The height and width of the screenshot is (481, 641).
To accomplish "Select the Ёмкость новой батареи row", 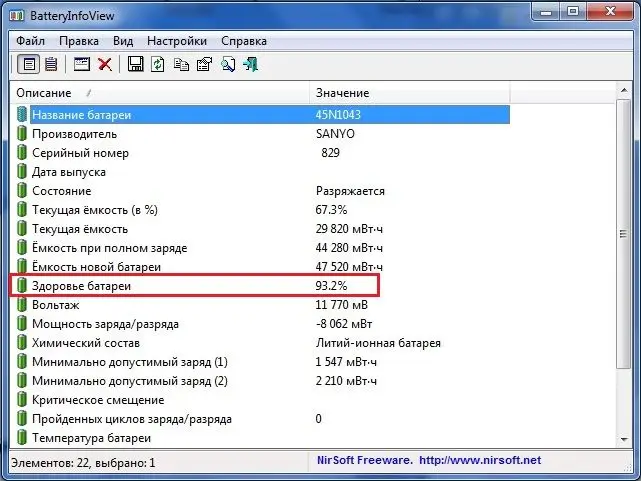I will pos(262,267).
